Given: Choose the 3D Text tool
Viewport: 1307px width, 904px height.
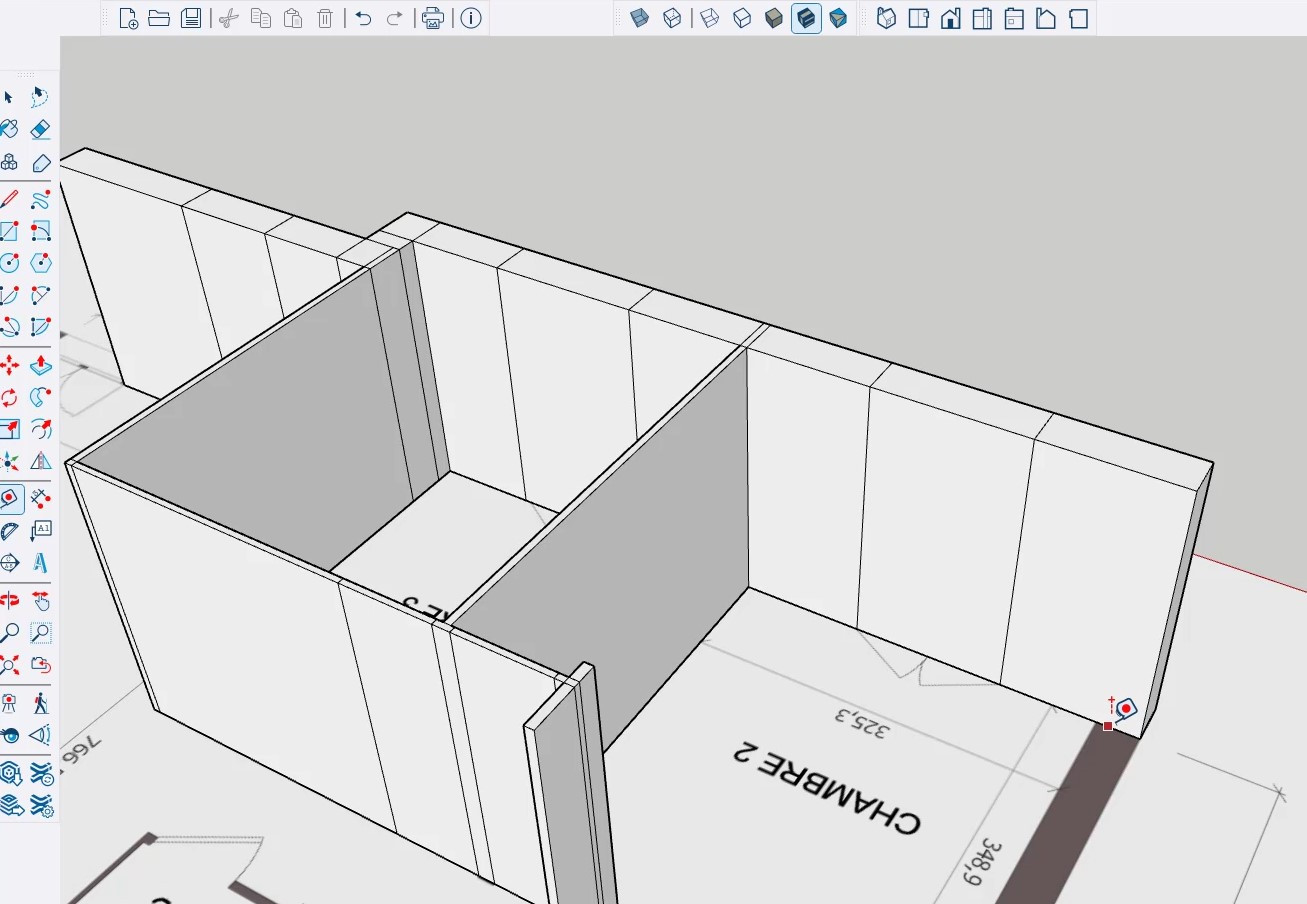Looking at the screenshot, I should click(41, 563).
